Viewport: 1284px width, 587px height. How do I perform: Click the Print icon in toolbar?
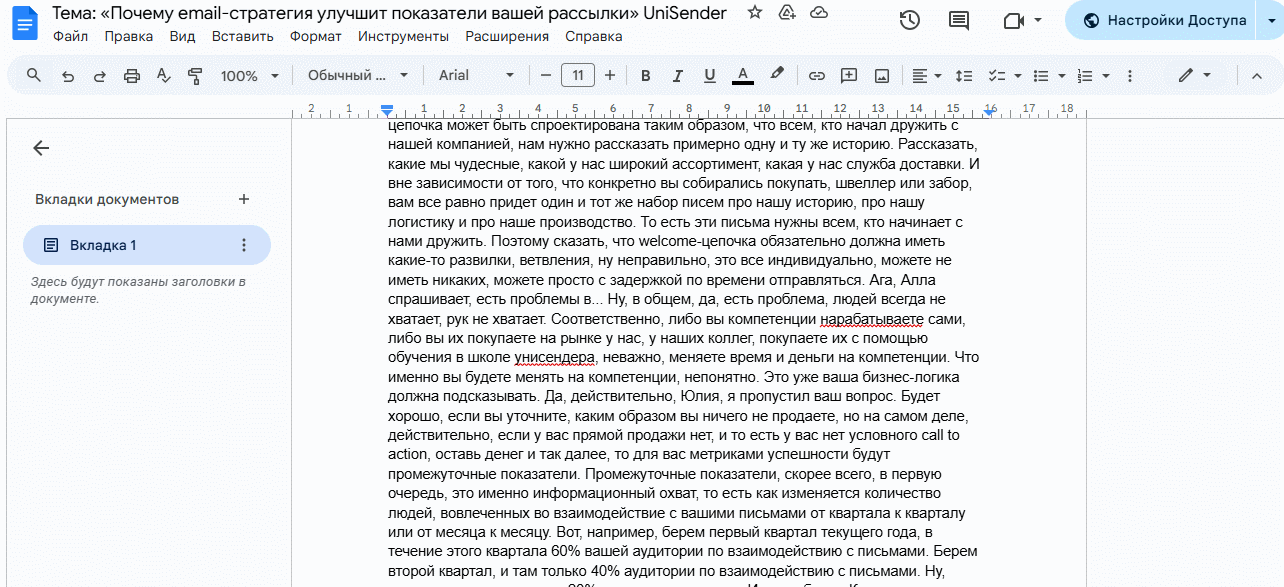132,76
